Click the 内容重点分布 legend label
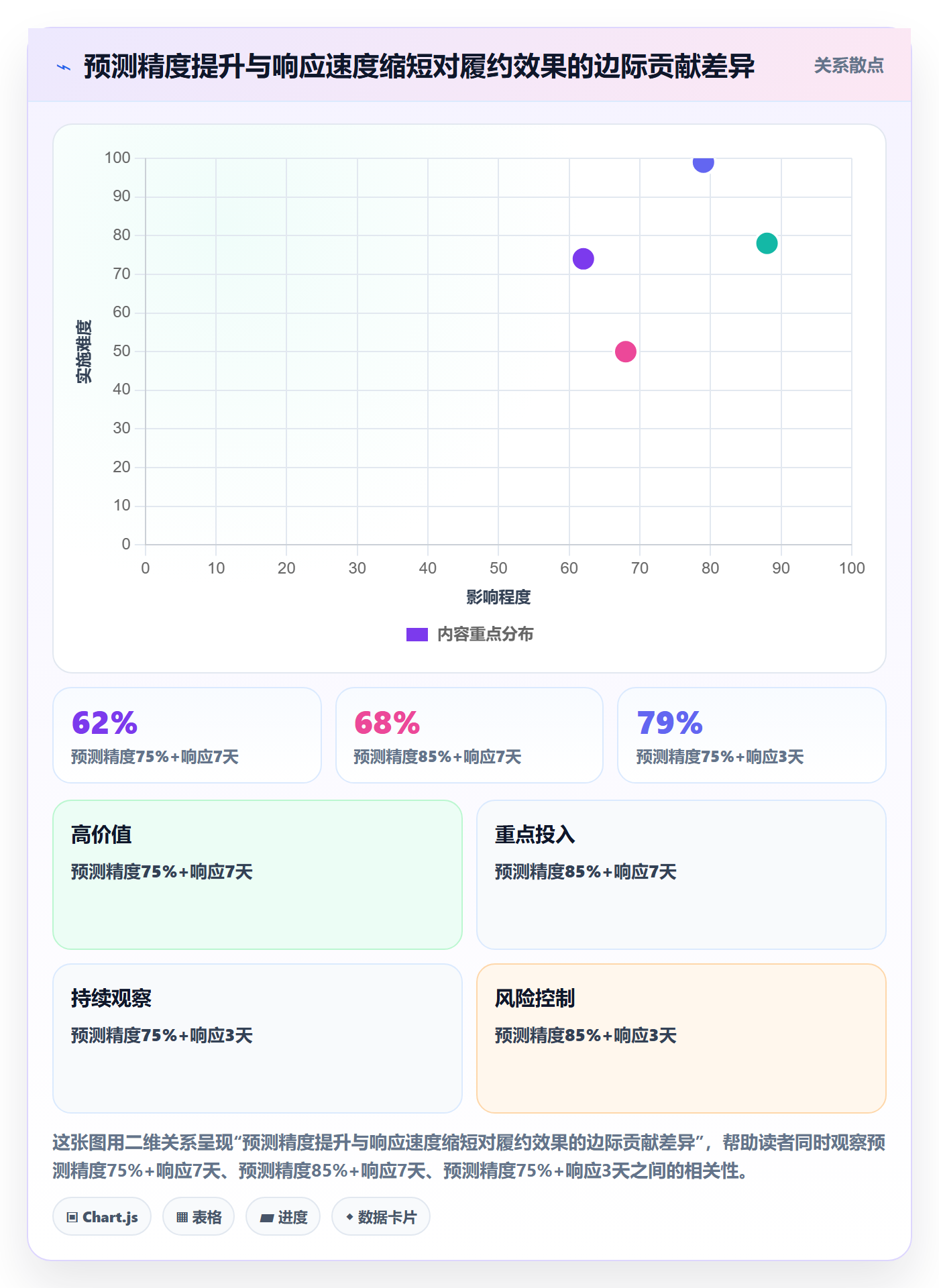The height and width of the screenshot is (1288, 939). pyautogui.click(x=485, y=635)
